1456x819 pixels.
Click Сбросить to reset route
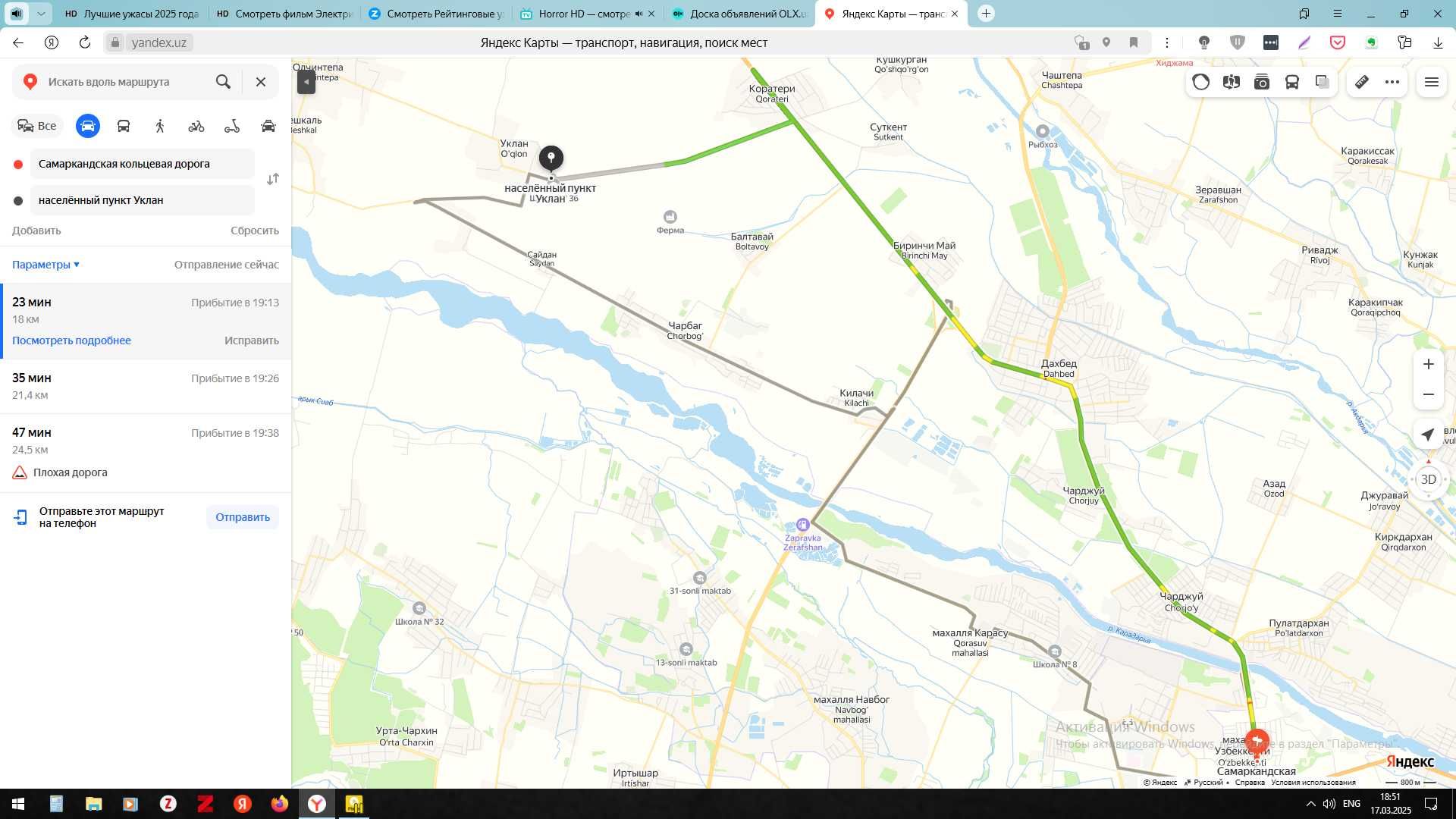click(255, 231)
